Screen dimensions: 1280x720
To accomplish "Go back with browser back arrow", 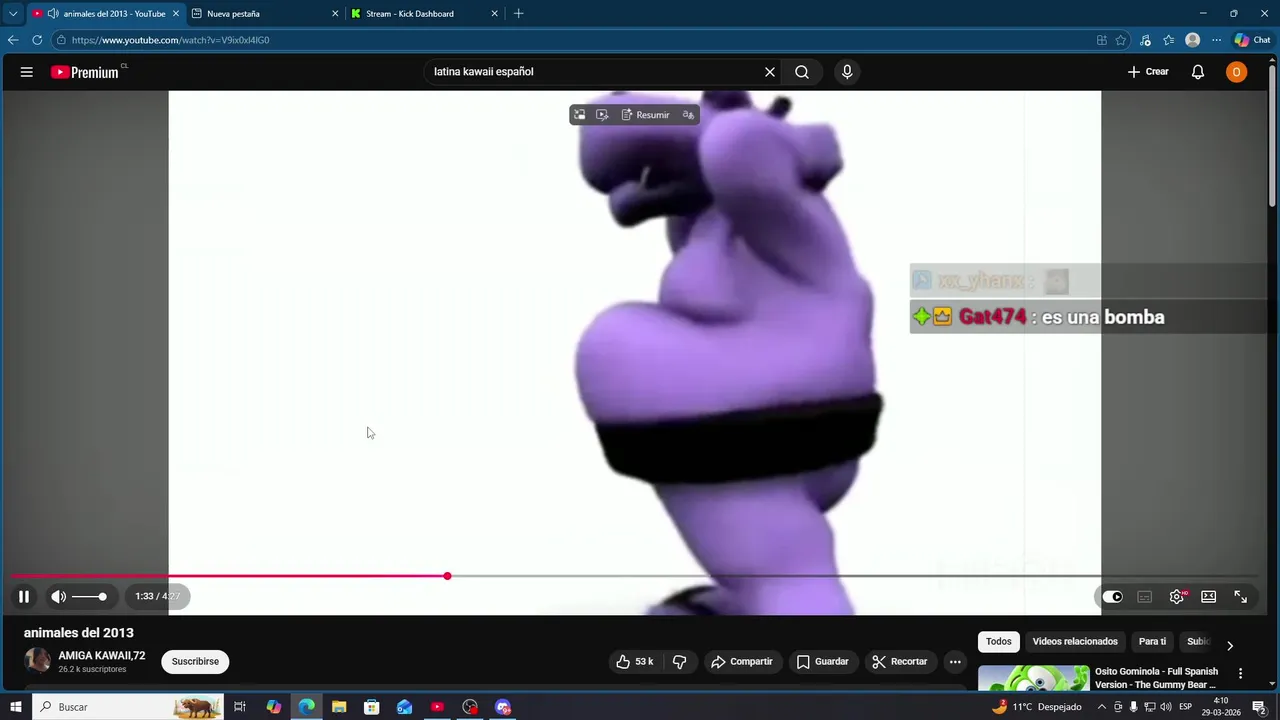I will point(13,40).
